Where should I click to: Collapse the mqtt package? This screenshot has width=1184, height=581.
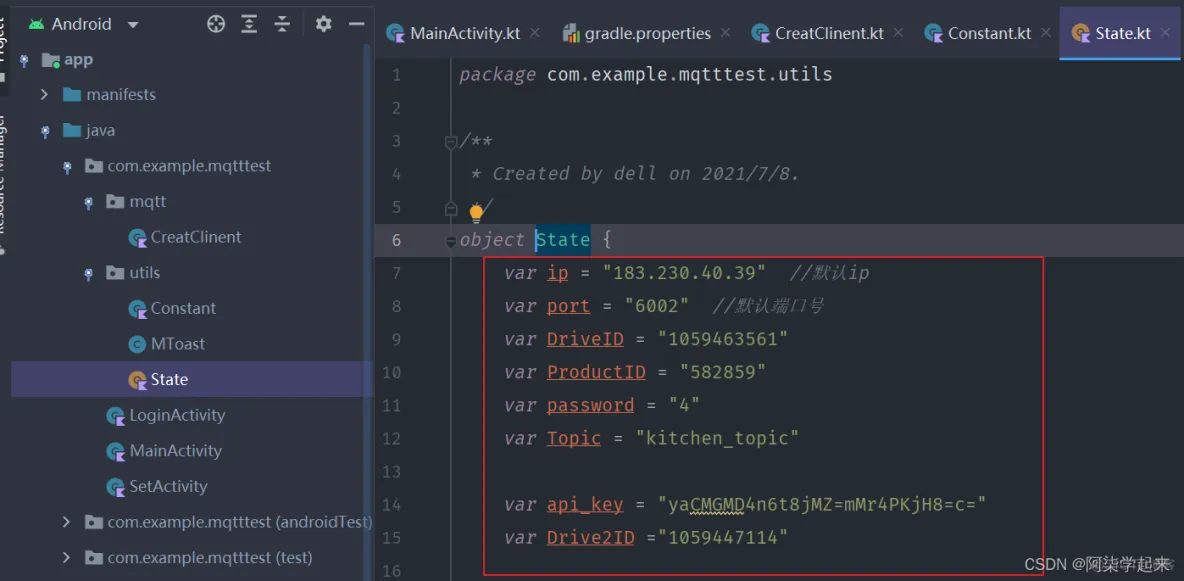(x=88, y=202)
